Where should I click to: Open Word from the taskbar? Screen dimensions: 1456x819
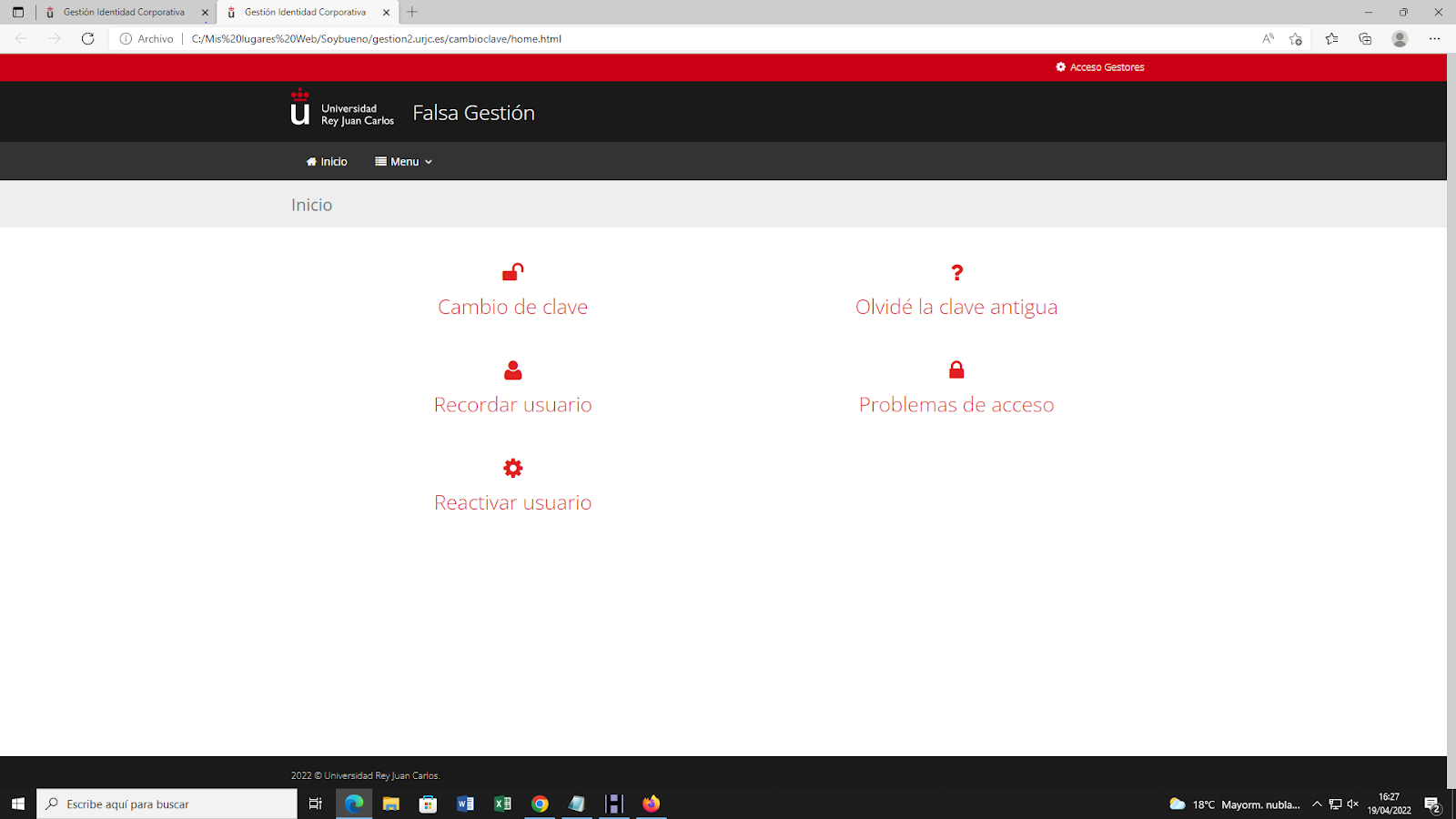[465, 804]
